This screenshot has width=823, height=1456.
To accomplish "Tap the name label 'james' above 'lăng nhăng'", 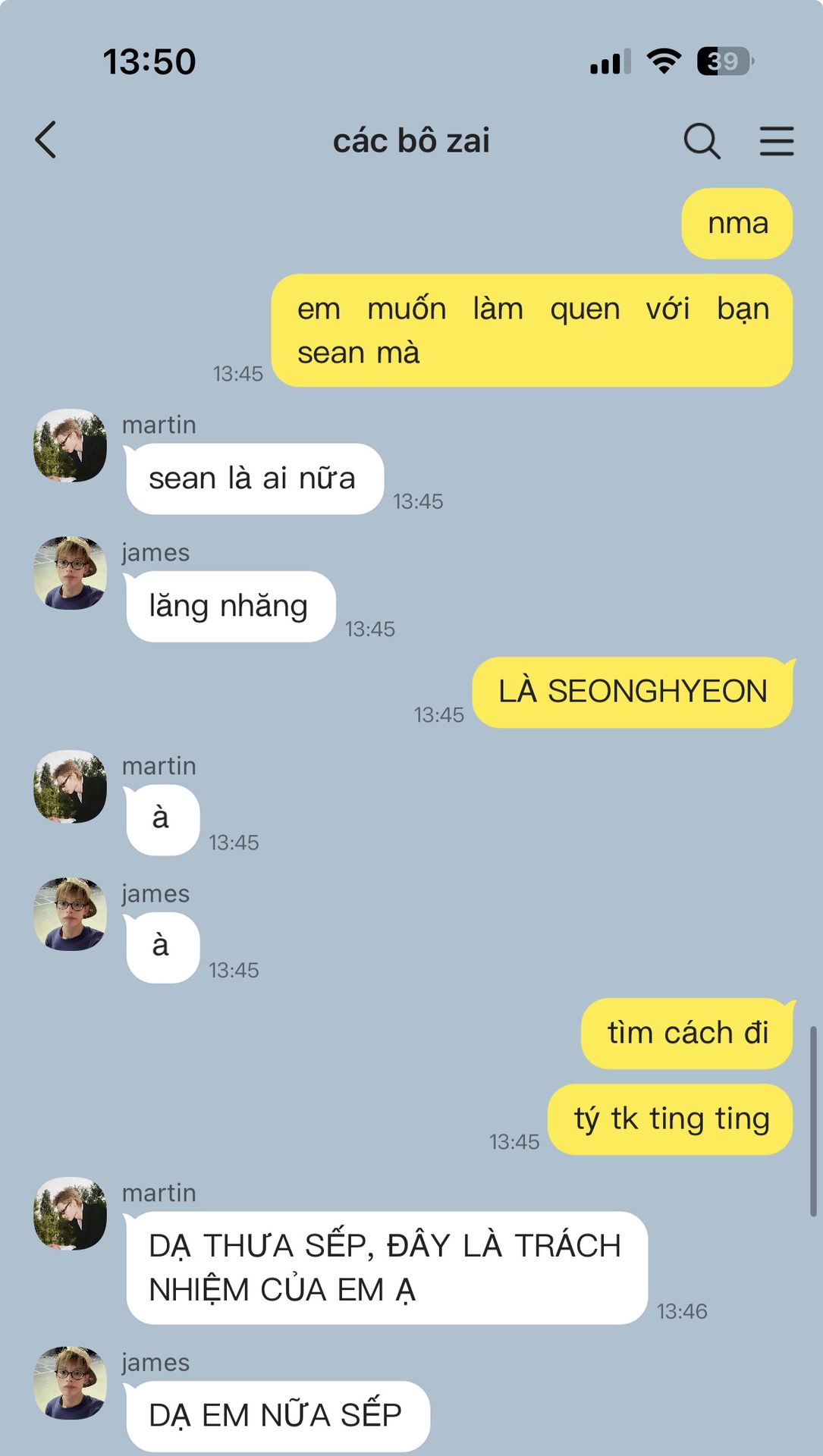I will click(155, 553).
